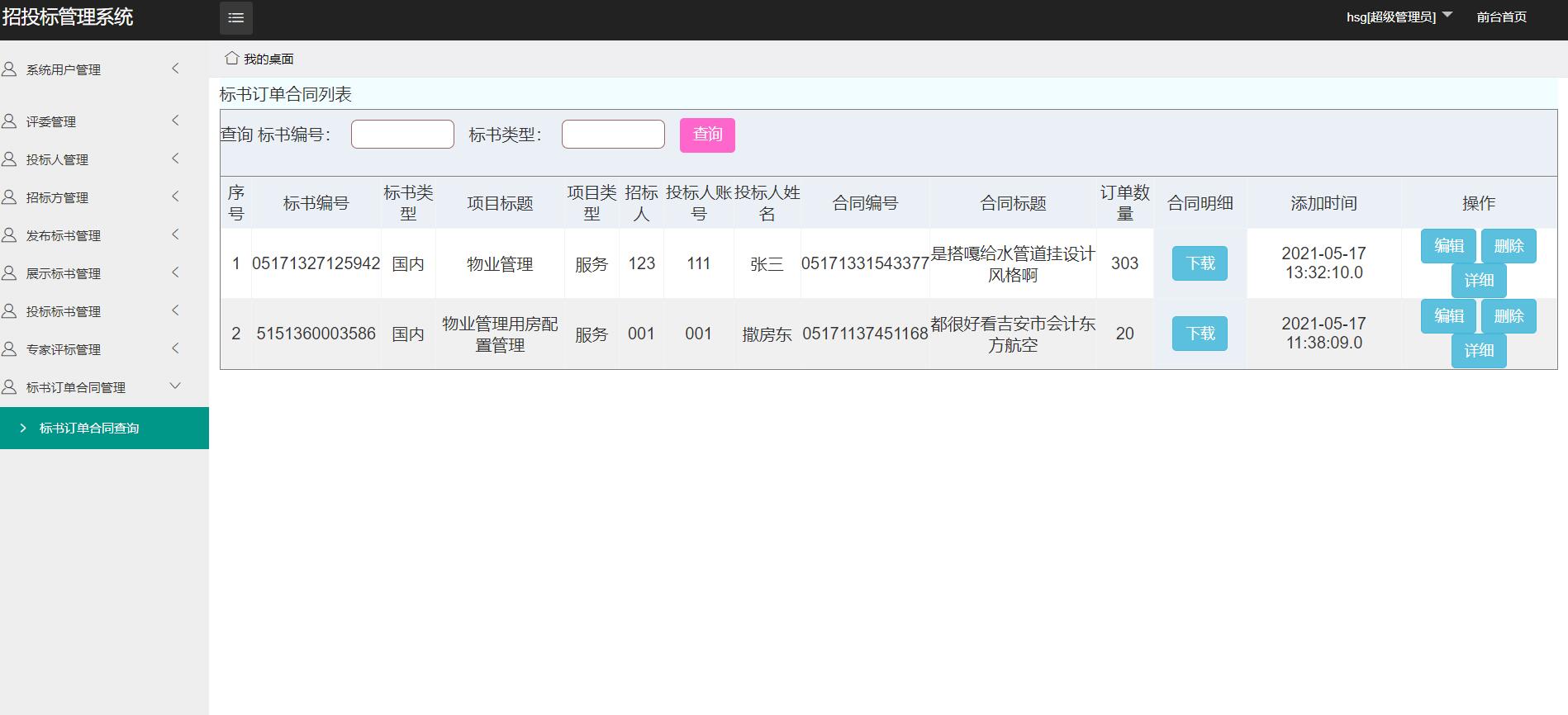Image resolution: width=1568 pixels, height=715 pixels.
Task: Click user icon next to 招标方管理
Action: point(9,197)
